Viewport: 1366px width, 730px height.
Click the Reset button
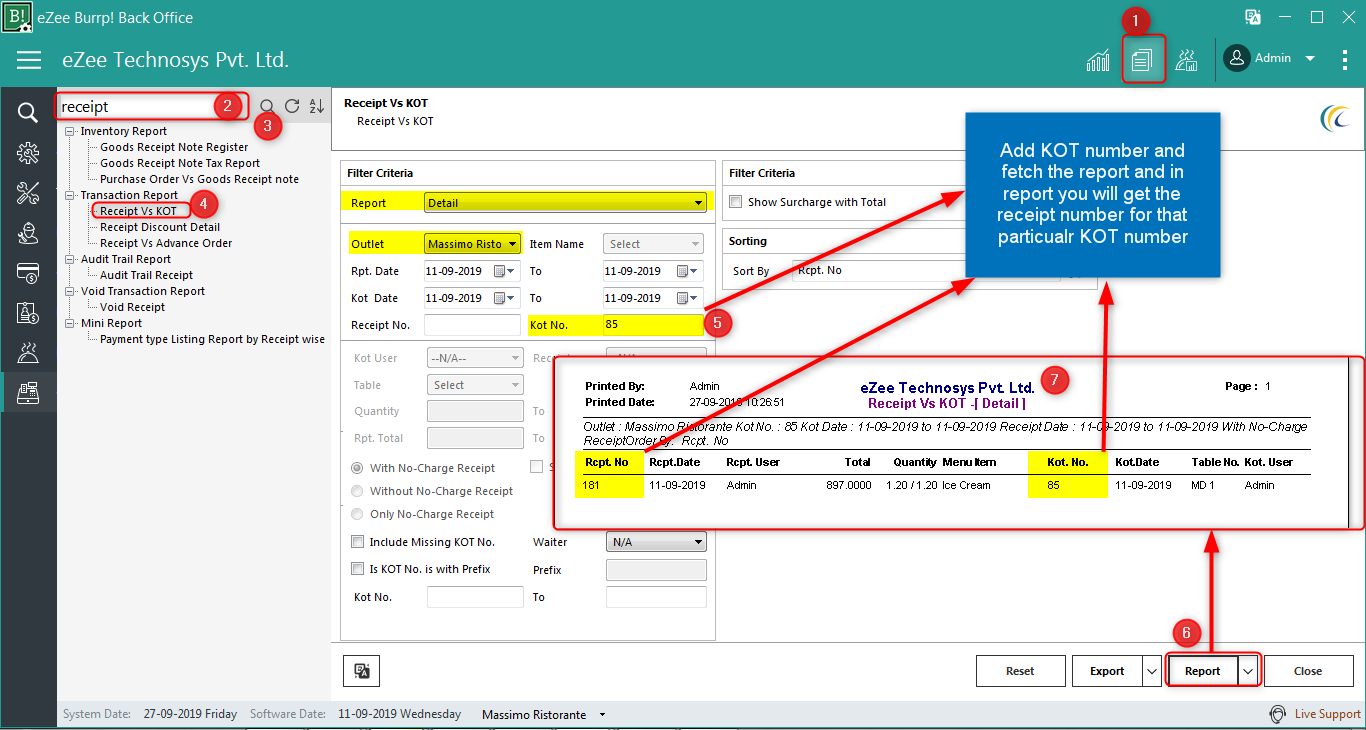(1020, 671)
